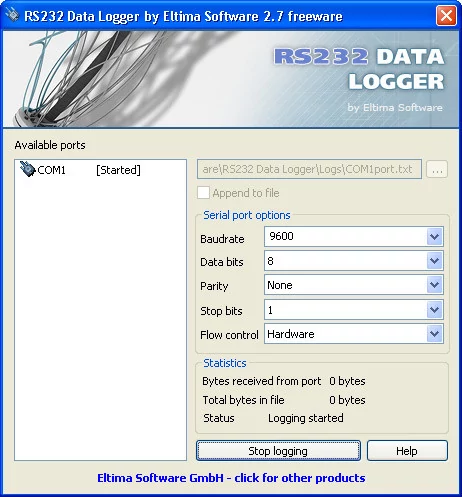The image size is (462, 497).
Task: Visit Eltima Software GmbH other products link
Action: pyautogui.click(x=231, y=478)
